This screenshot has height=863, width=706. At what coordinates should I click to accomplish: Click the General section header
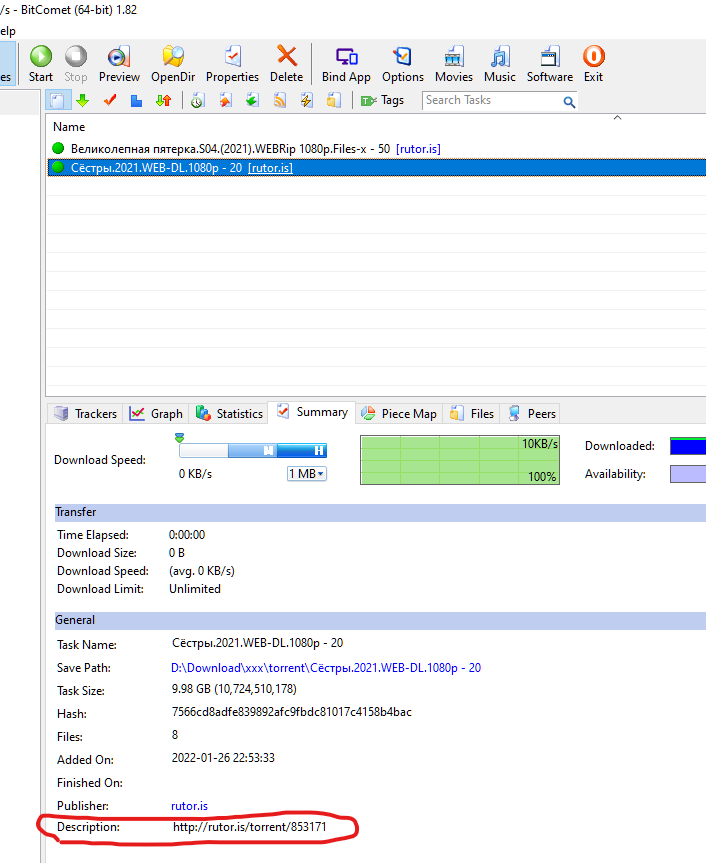tap(380, 620)
